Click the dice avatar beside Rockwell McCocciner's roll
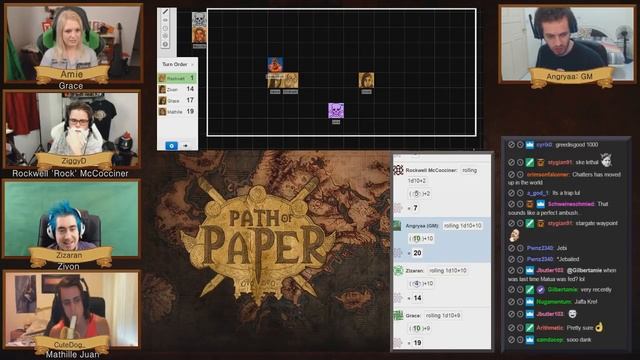 click(x=398, y=170)
